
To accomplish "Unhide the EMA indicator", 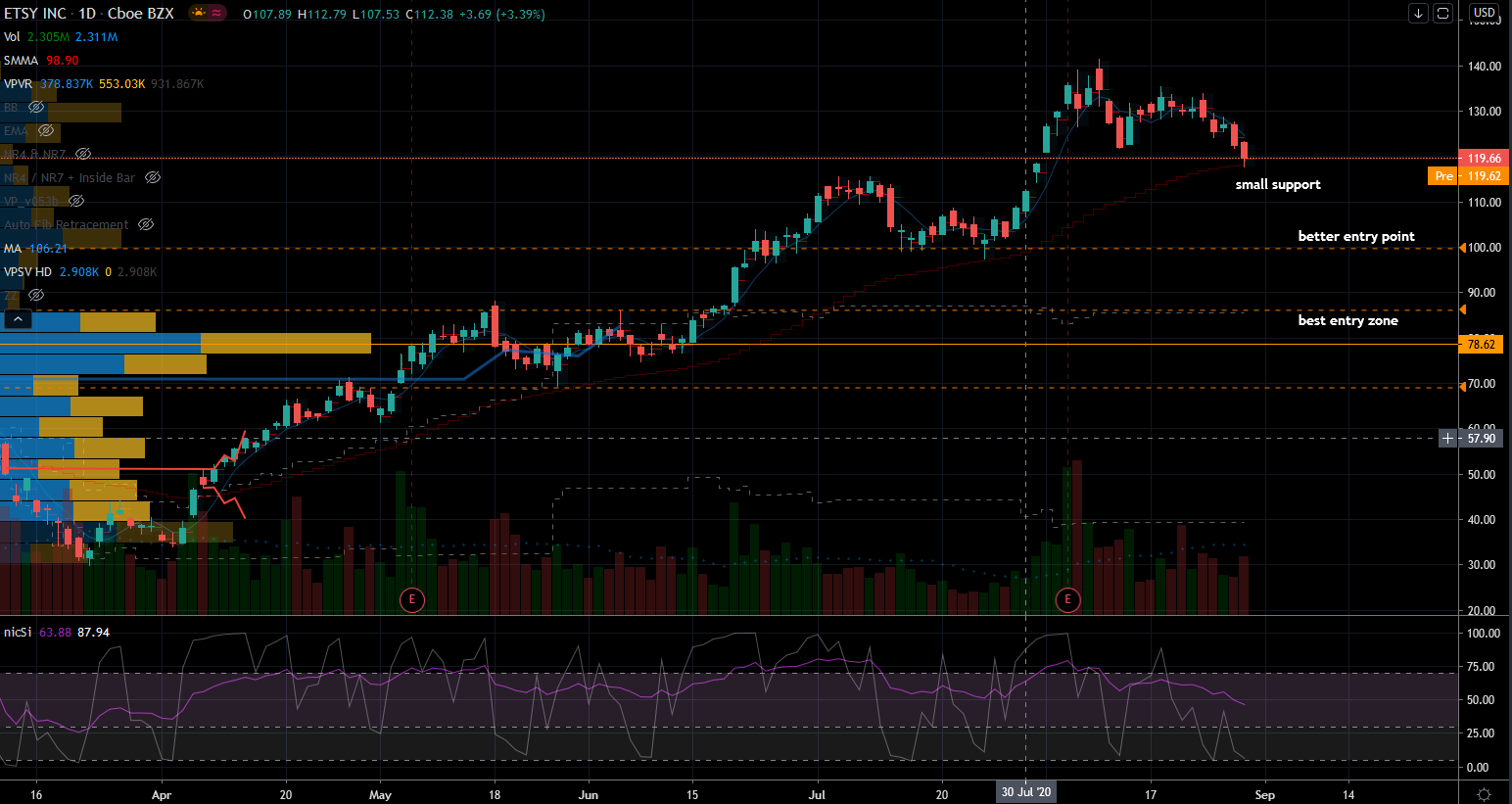I will [45, 130].
